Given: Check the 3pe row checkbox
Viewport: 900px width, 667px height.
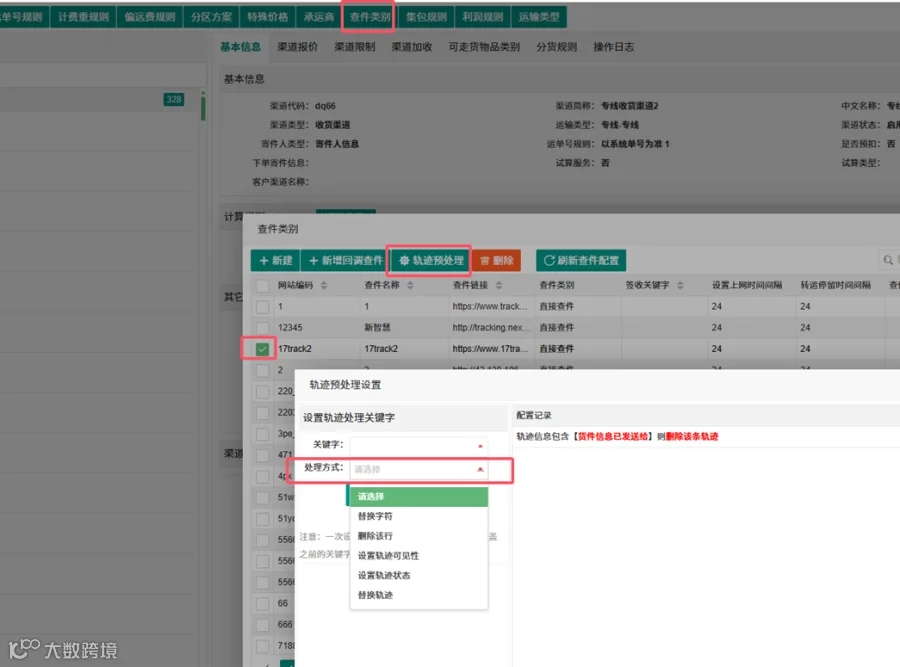Looking at the screenshot, I should tap(262, 434).
